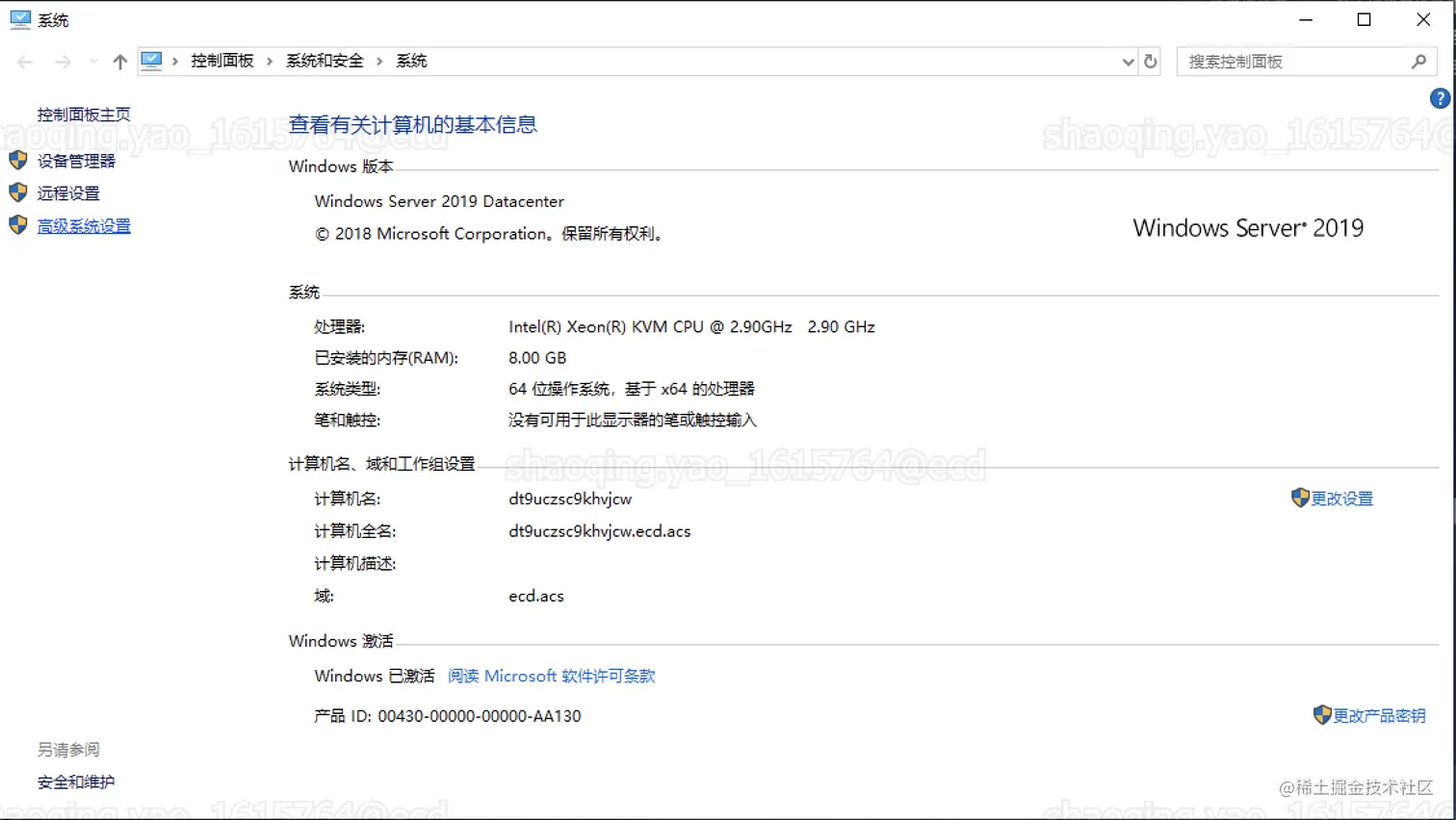Open the address bar history dropdown
1456x820 pixels.
pyautogui.click(x=1129, y=62)
